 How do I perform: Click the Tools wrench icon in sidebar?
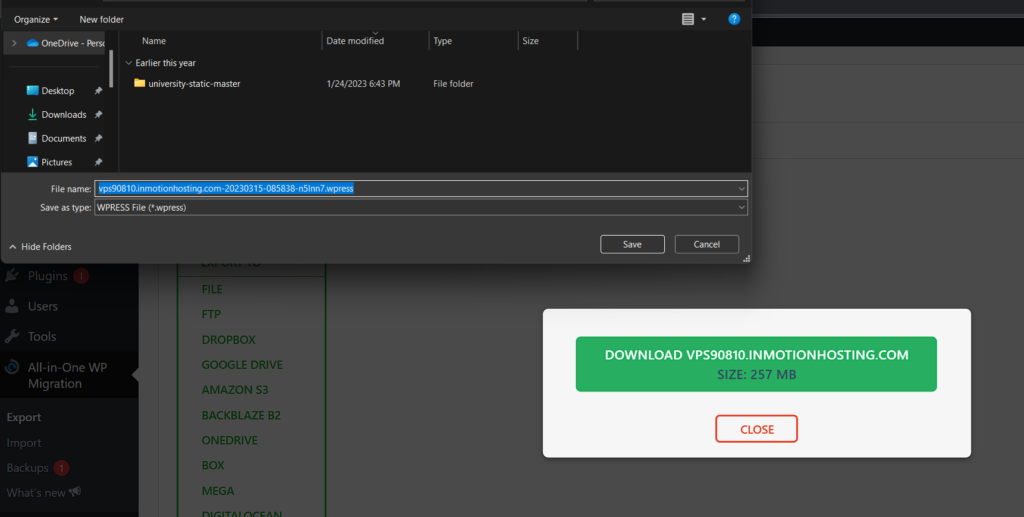click(12, 336)
